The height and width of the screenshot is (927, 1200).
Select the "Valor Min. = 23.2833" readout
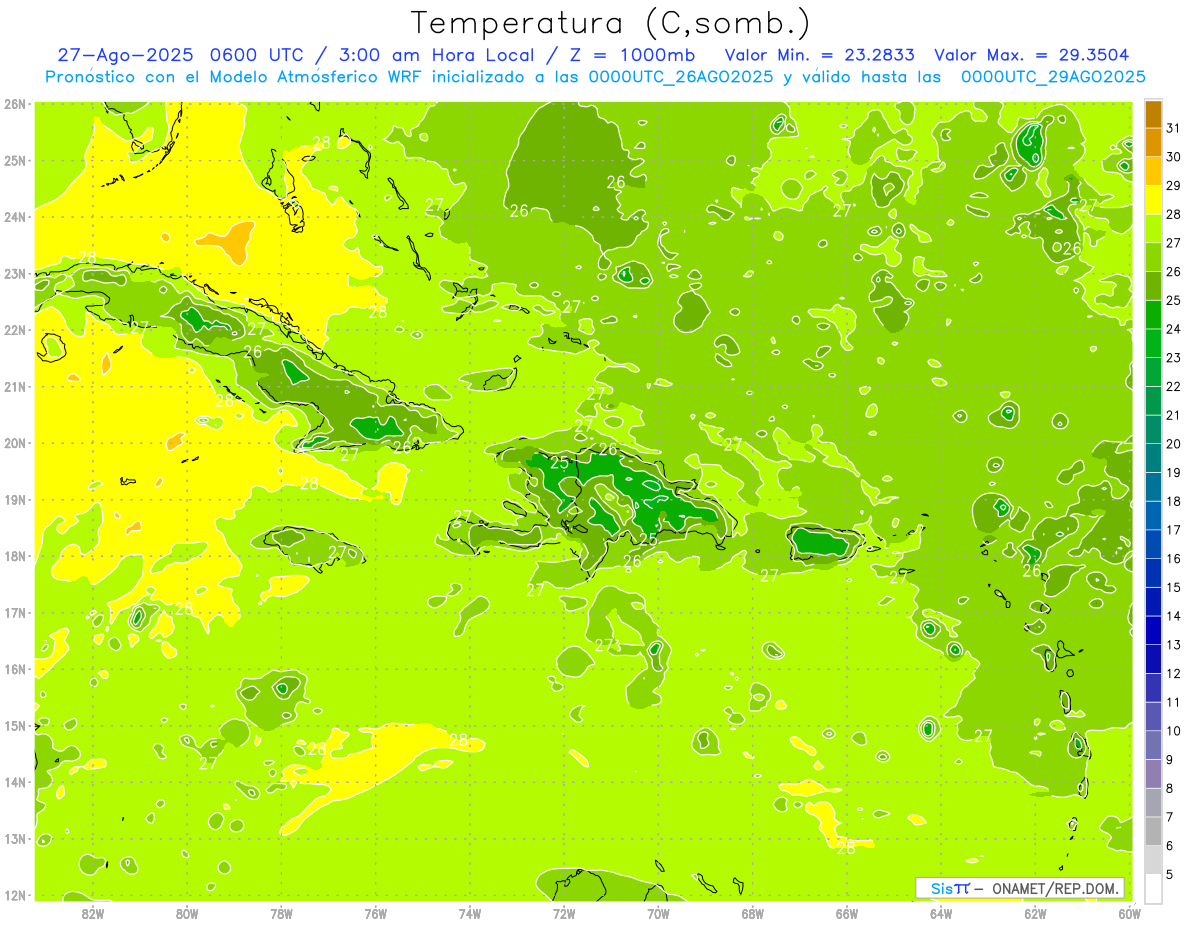tap(820, 55)
